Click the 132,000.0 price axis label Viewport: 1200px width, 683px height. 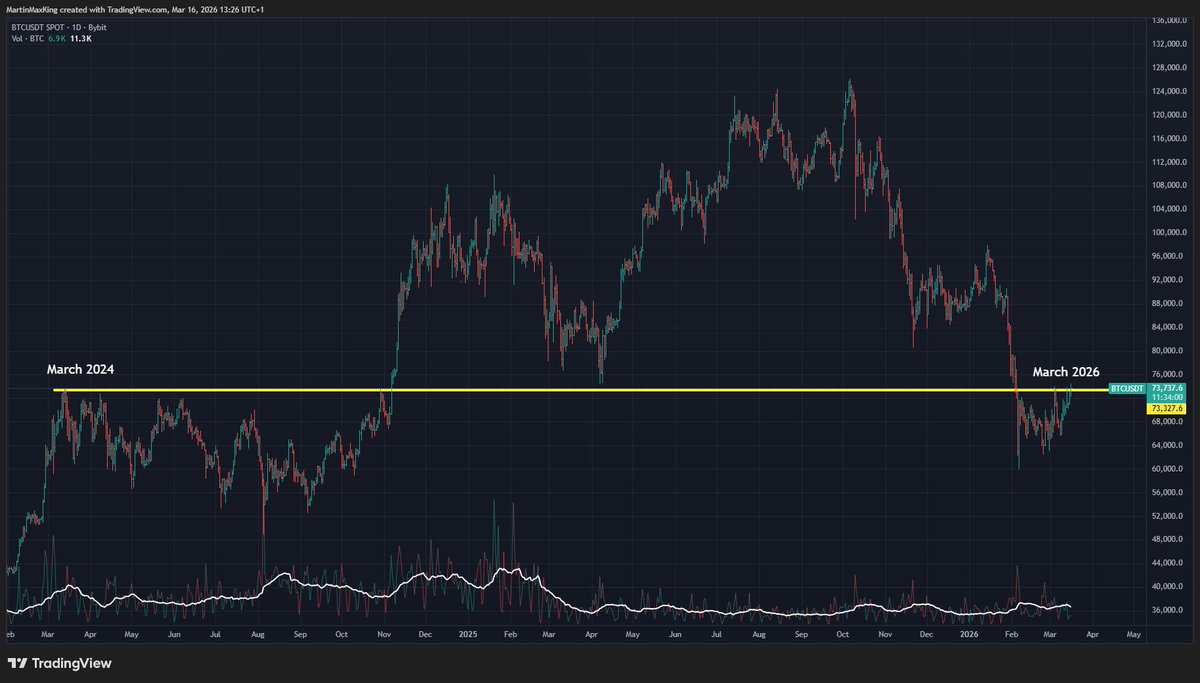1168,45
